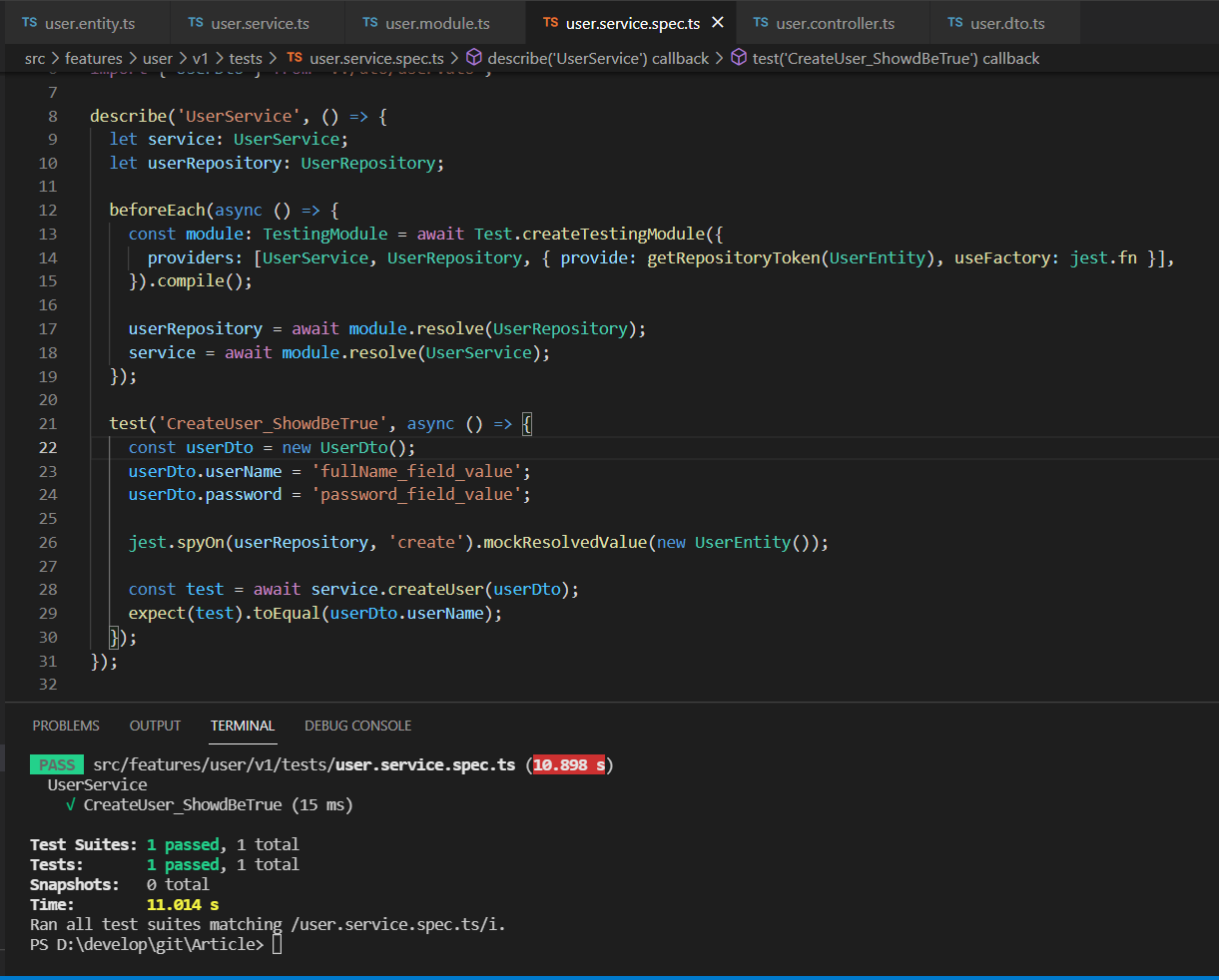Viewport: 1219px width, 980px height.
Task: Click the test('CreateUser_ShowdBeTrue') symbol icon in breadcrumb
Action: click(x=739, y=58)
